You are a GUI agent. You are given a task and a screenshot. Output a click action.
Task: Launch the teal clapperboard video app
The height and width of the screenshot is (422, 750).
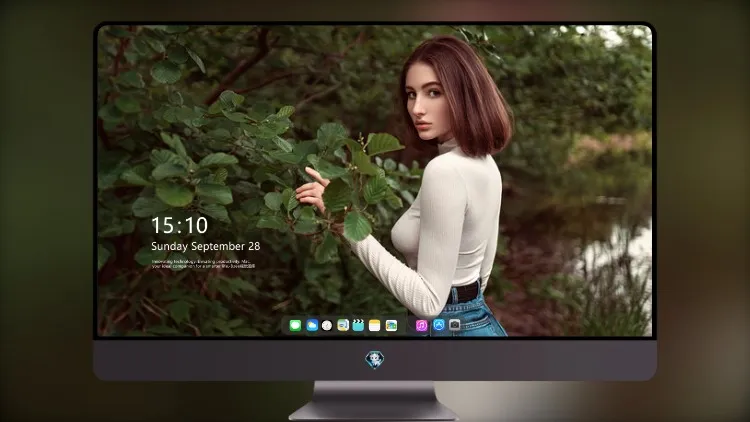pyautogui.click(x=358, y=326)
